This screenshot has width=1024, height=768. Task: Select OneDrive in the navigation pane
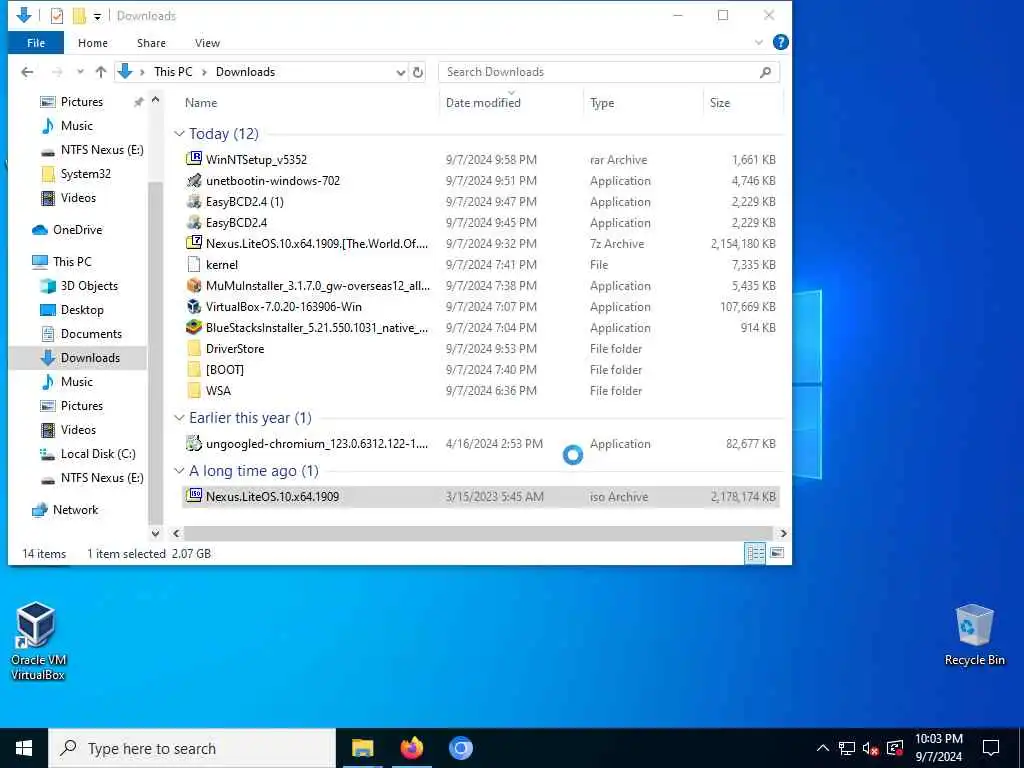pos(77,229)
